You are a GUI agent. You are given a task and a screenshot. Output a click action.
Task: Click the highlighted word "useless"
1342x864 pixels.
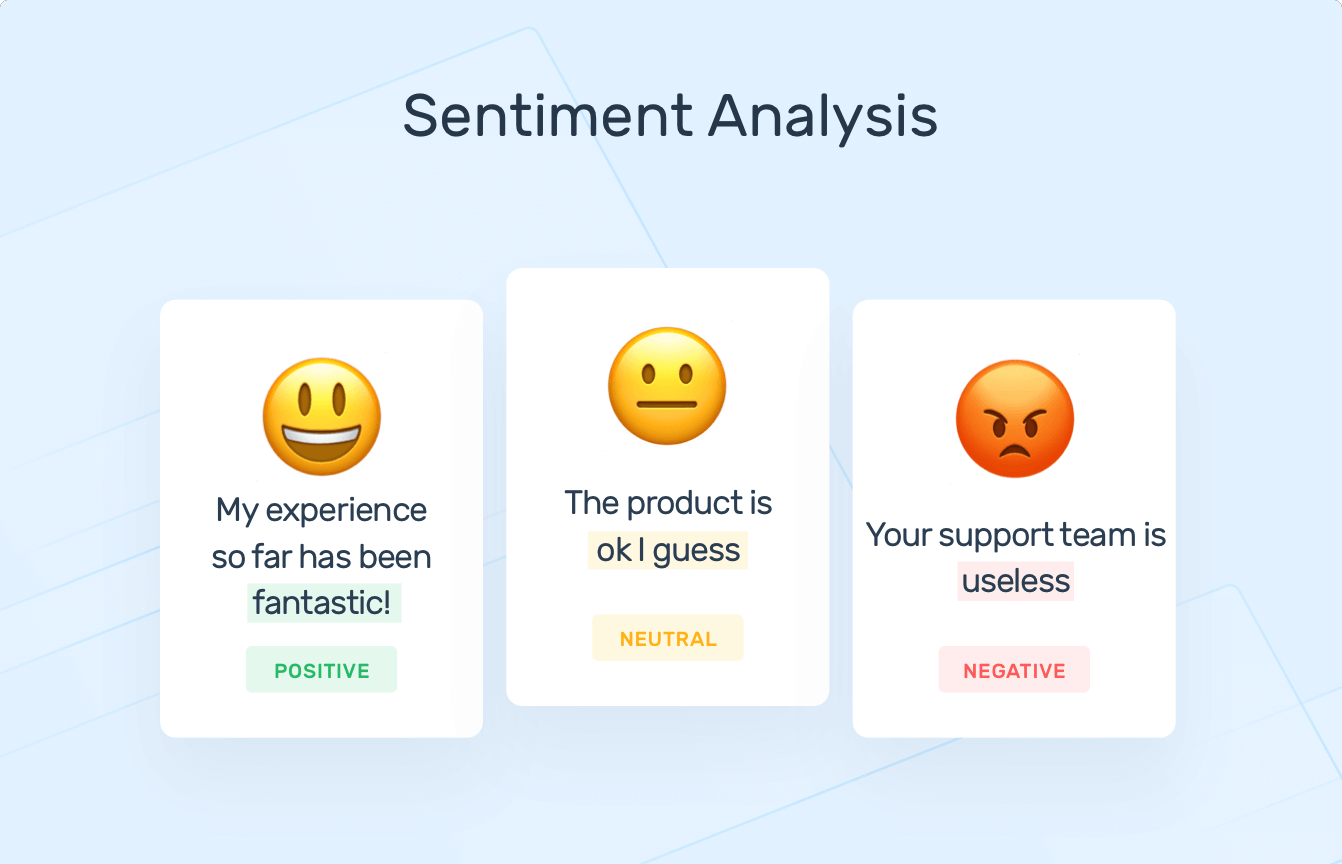[x=1016, y=581]
